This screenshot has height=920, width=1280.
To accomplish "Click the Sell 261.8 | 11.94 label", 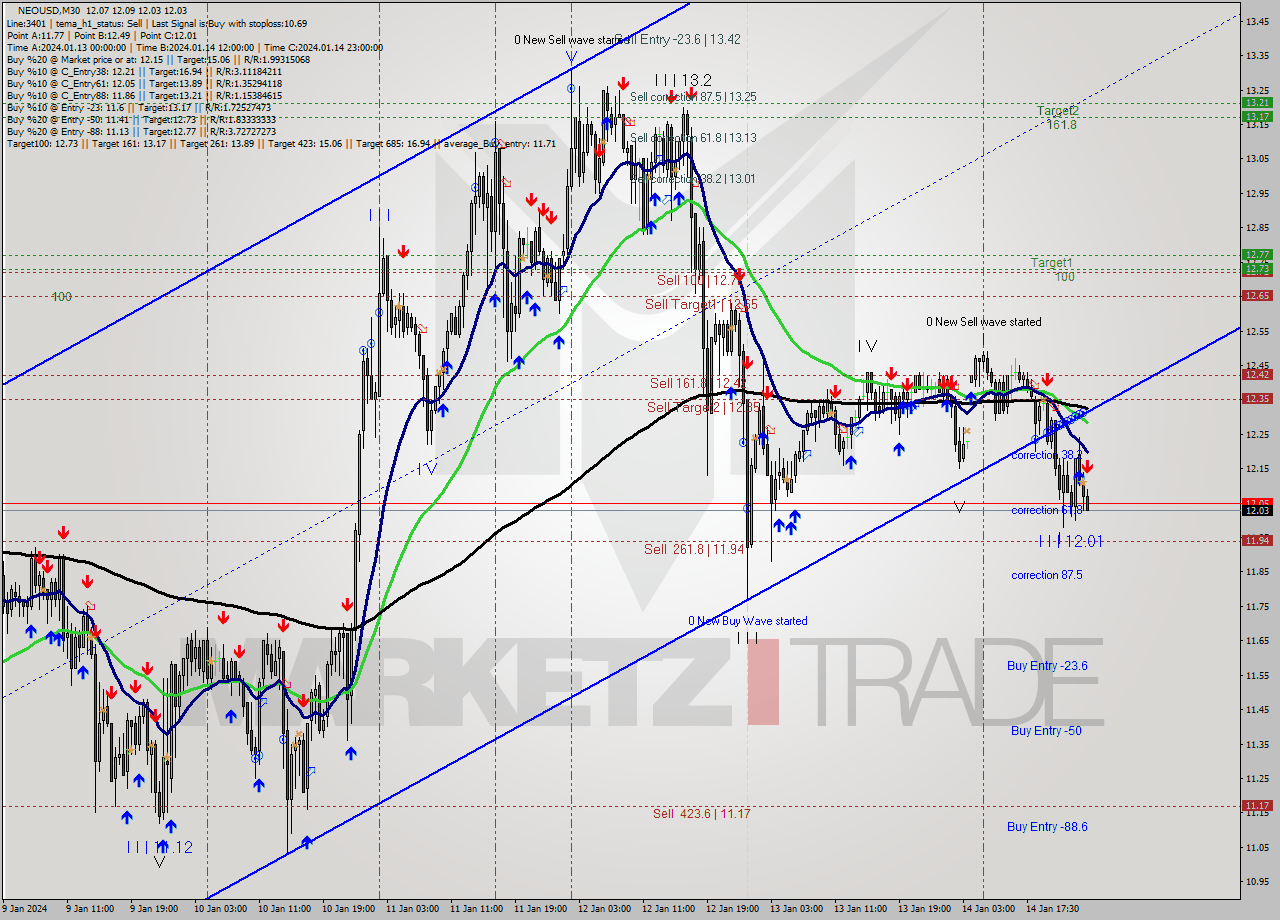I will pos(694,549).
